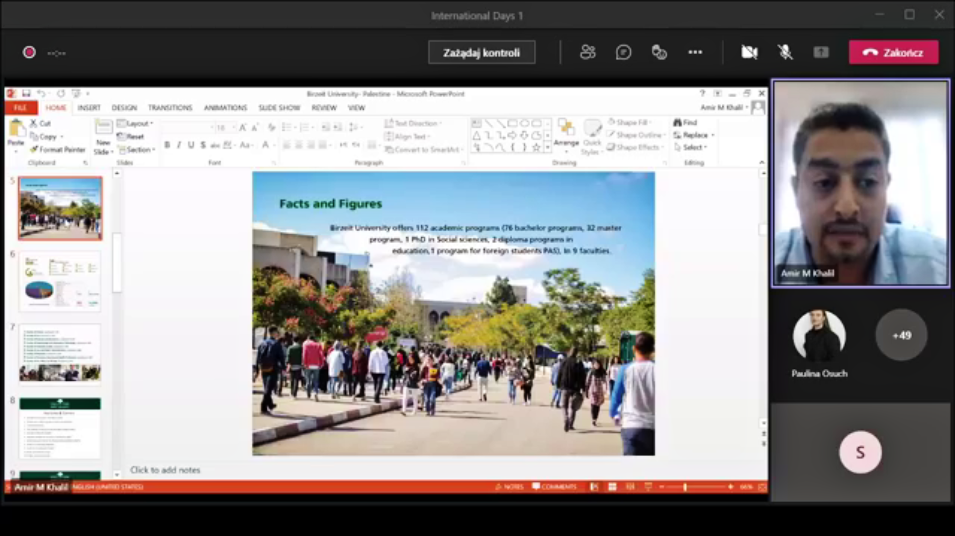Toggle Bold formatting

167,145
